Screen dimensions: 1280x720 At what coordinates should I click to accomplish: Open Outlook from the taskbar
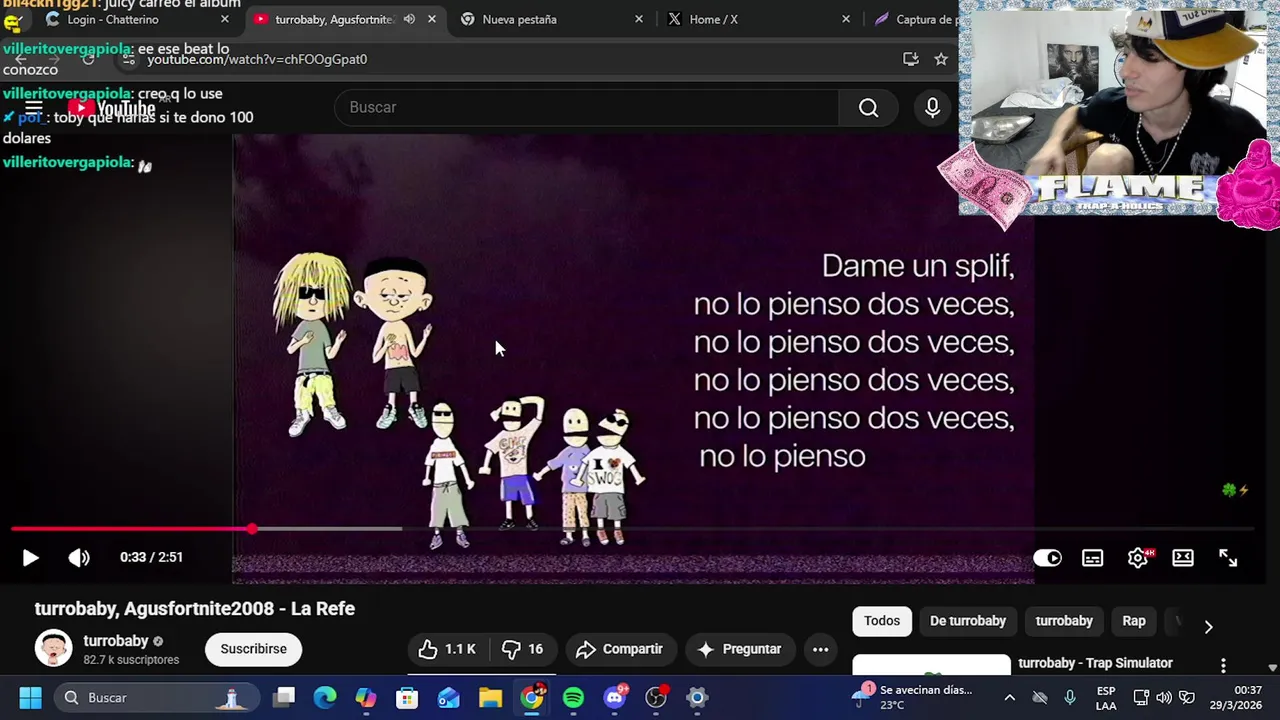coord(448,697)
